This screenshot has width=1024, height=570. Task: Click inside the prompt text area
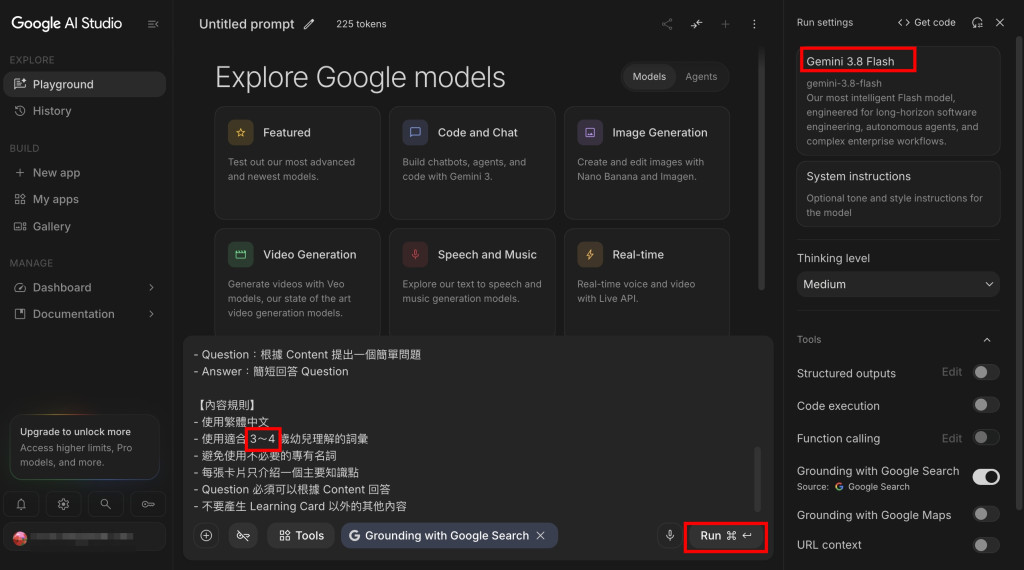pos(470,431)
